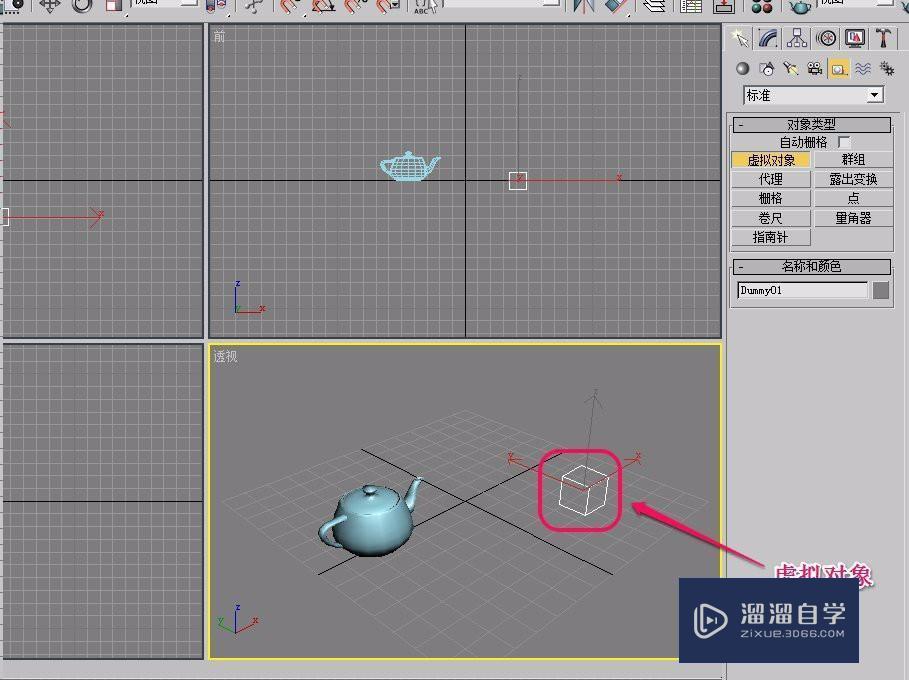Select the Cameras category icon
Screen dimensions: 909x680
[815, 69]
